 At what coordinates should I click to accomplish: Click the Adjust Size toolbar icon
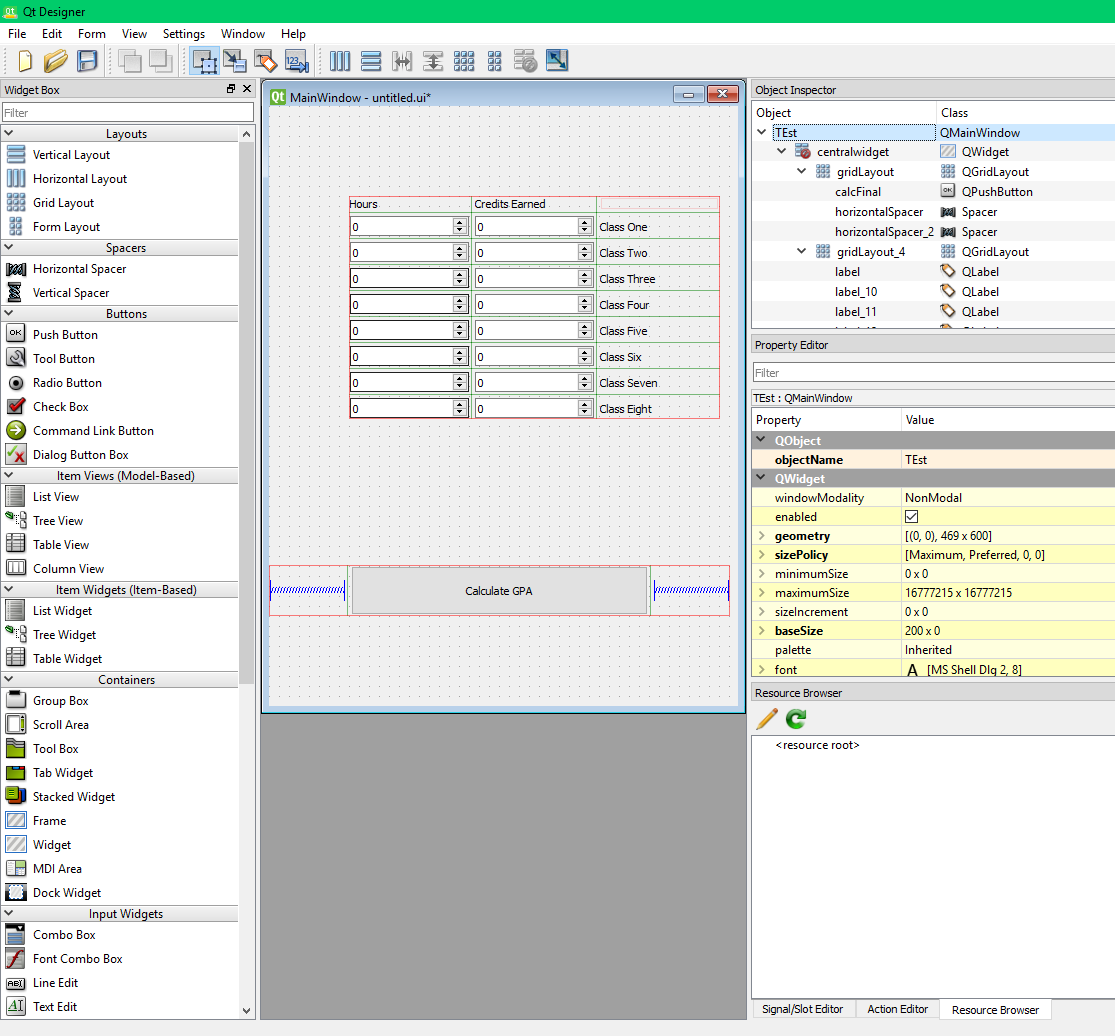coord(557,61)
